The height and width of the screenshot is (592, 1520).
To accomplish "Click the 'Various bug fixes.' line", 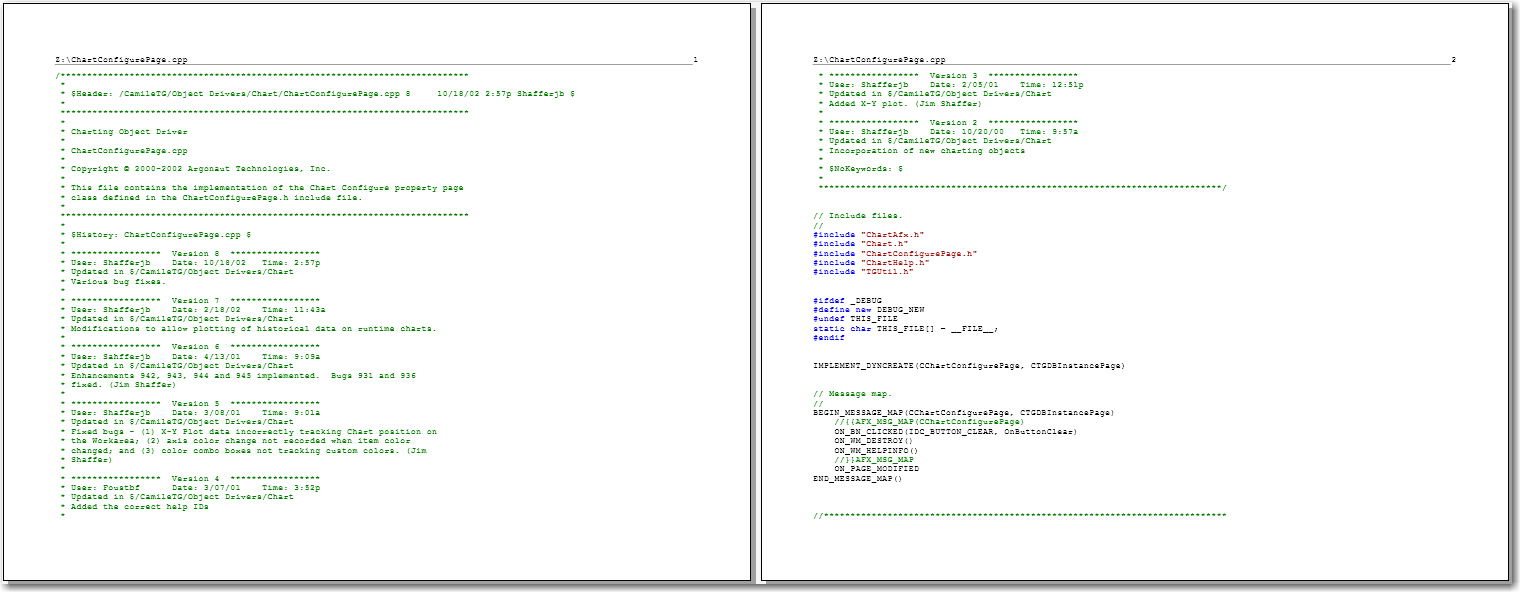I will (x=113, y=281).
